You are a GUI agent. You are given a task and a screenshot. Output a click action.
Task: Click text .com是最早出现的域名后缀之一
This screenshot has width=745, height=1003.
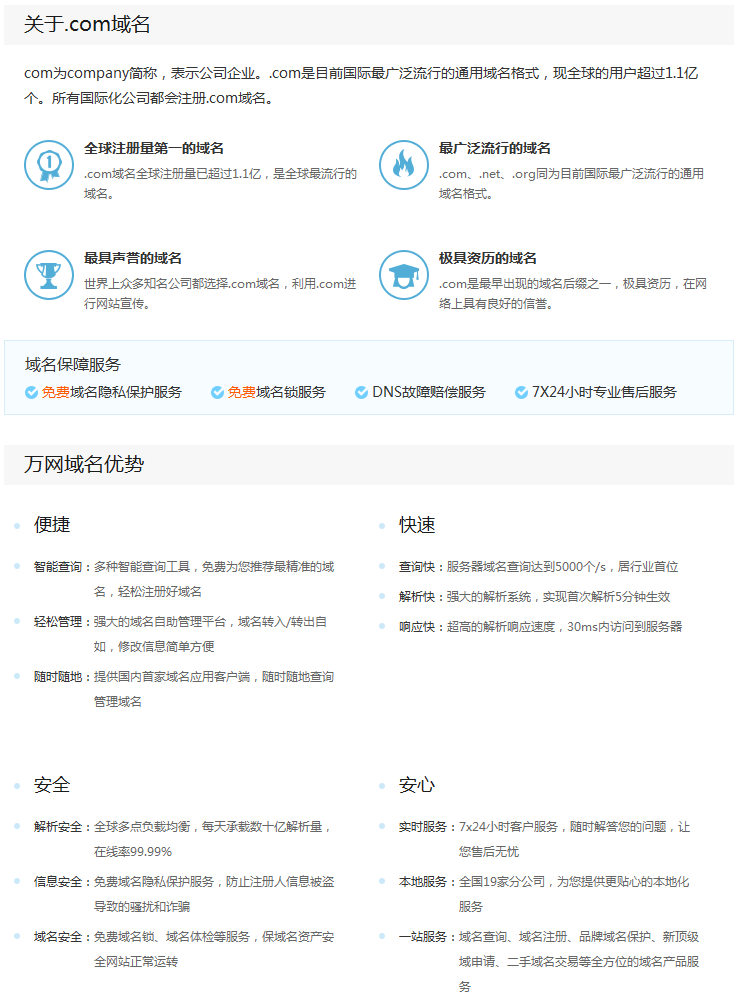(x=524, y=284)
